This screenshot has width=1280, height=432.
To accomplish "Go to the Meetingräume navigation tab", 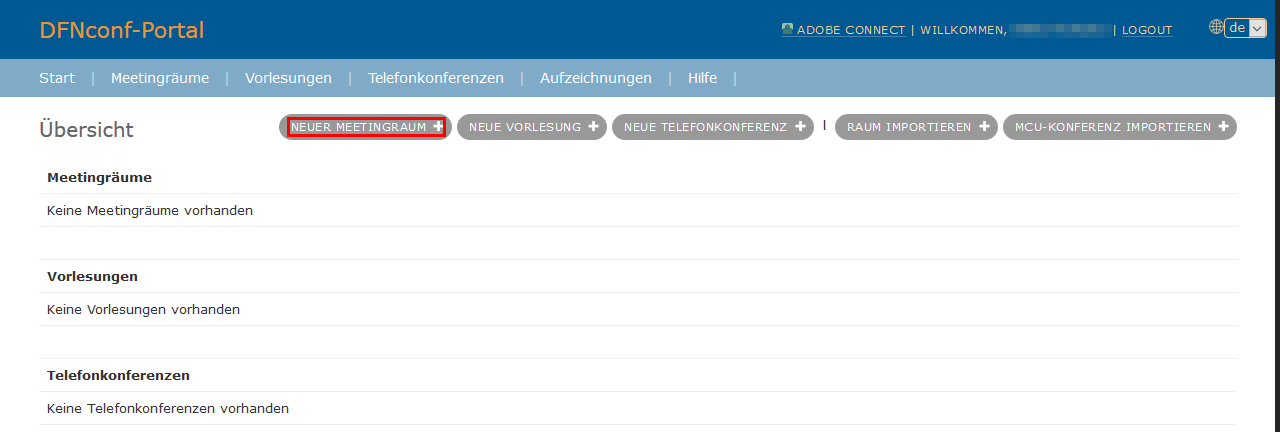I will coord(160,78).
